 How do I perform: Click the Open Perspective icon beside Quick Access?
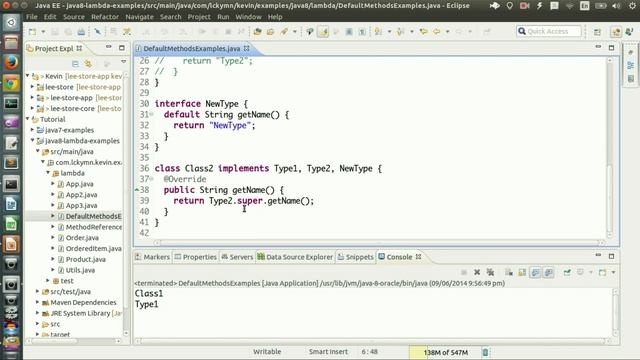pyautogui.click(x=597, y=31)
